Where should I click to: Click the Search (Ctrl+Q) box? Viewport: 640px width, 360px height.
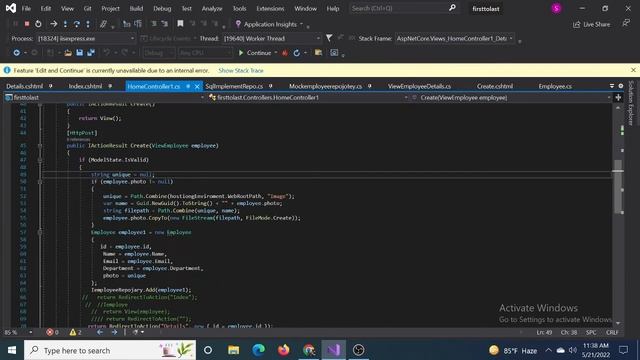(403, 8)
